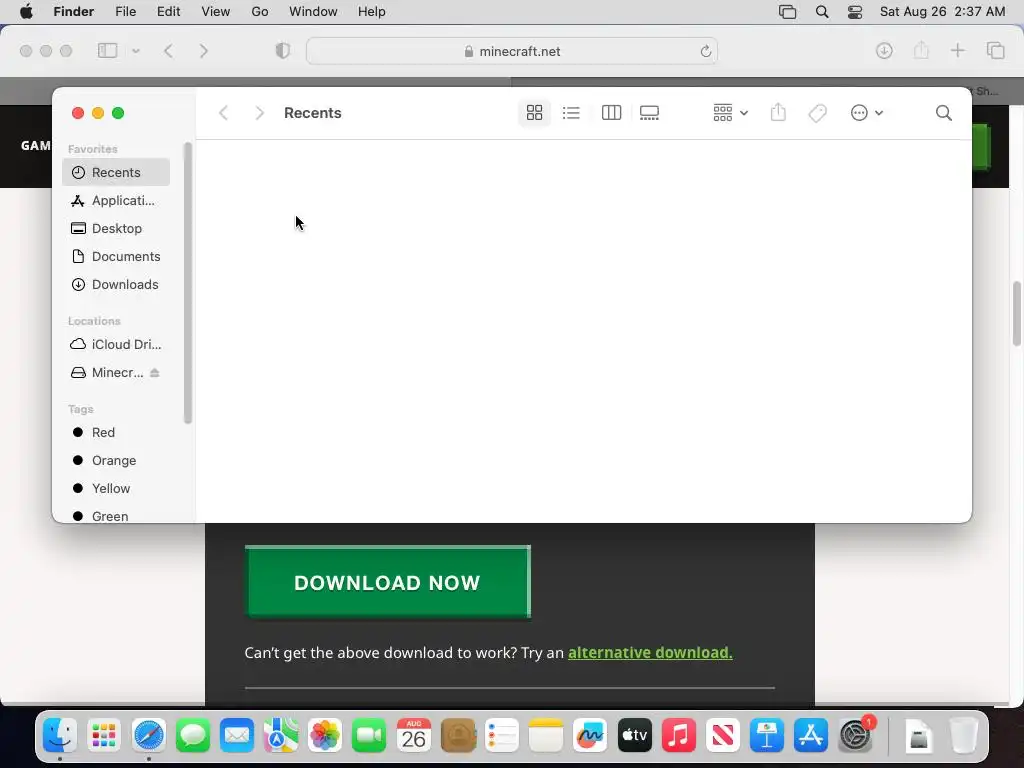Switch Finder to column view
The height and width of the screenshot is (768, 1024).
611,113
